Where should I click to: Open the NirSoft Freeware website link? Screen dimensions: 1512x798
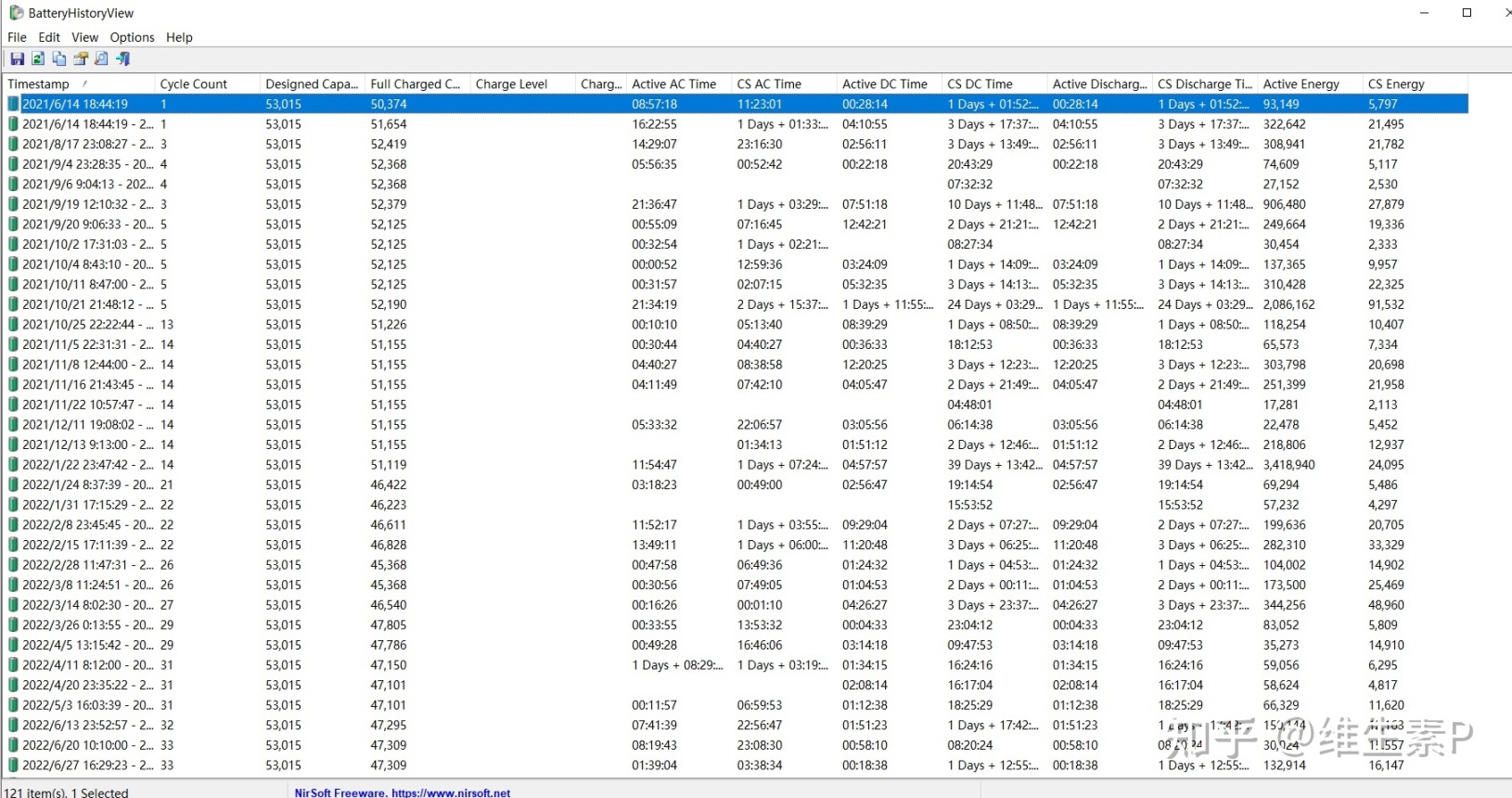[x=403, y=792]
